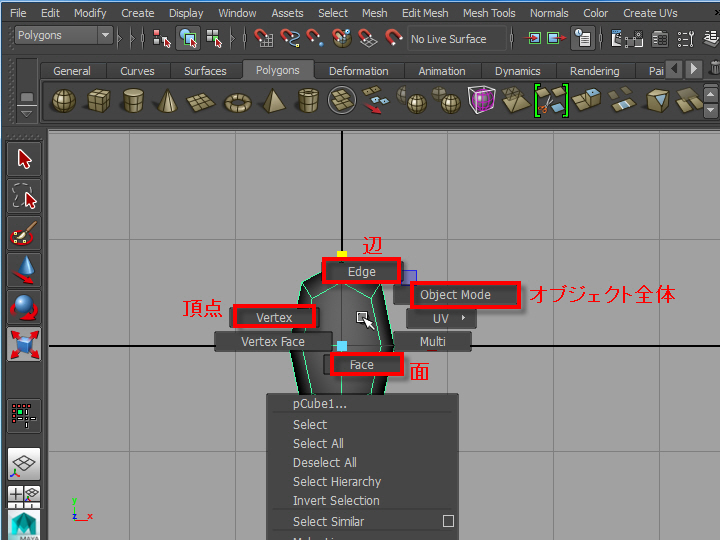Screen dimensions: 720x540
Task: Pick the Move tool cone icon
Action: coord(24,270)
